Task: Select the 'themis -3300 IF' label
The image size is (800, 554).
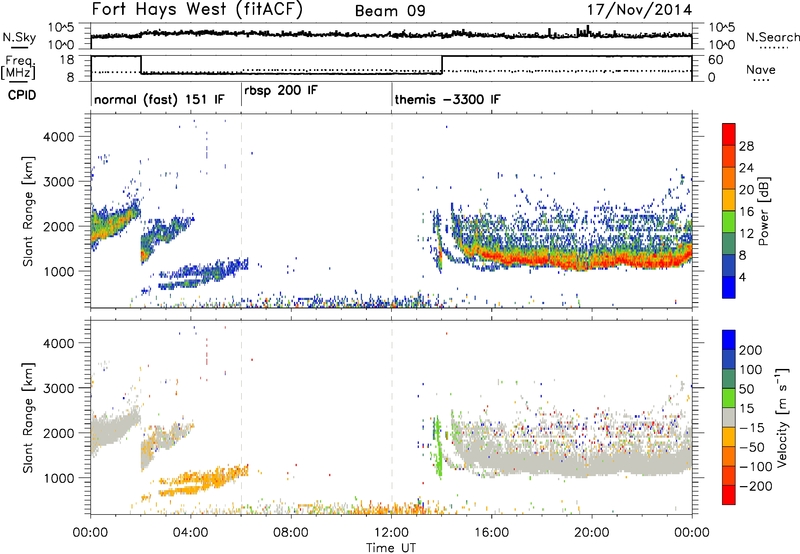Action: click(x=447, y=99)
